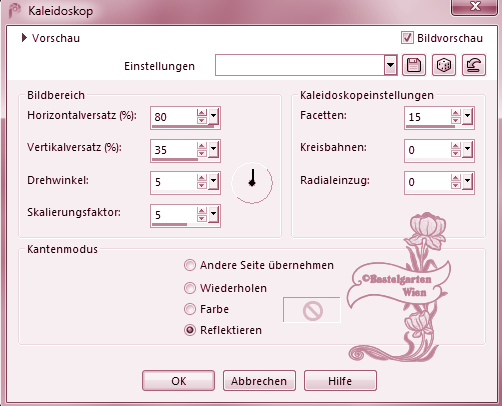Select the Wiederholen edge mode

(x=190, y=288)
